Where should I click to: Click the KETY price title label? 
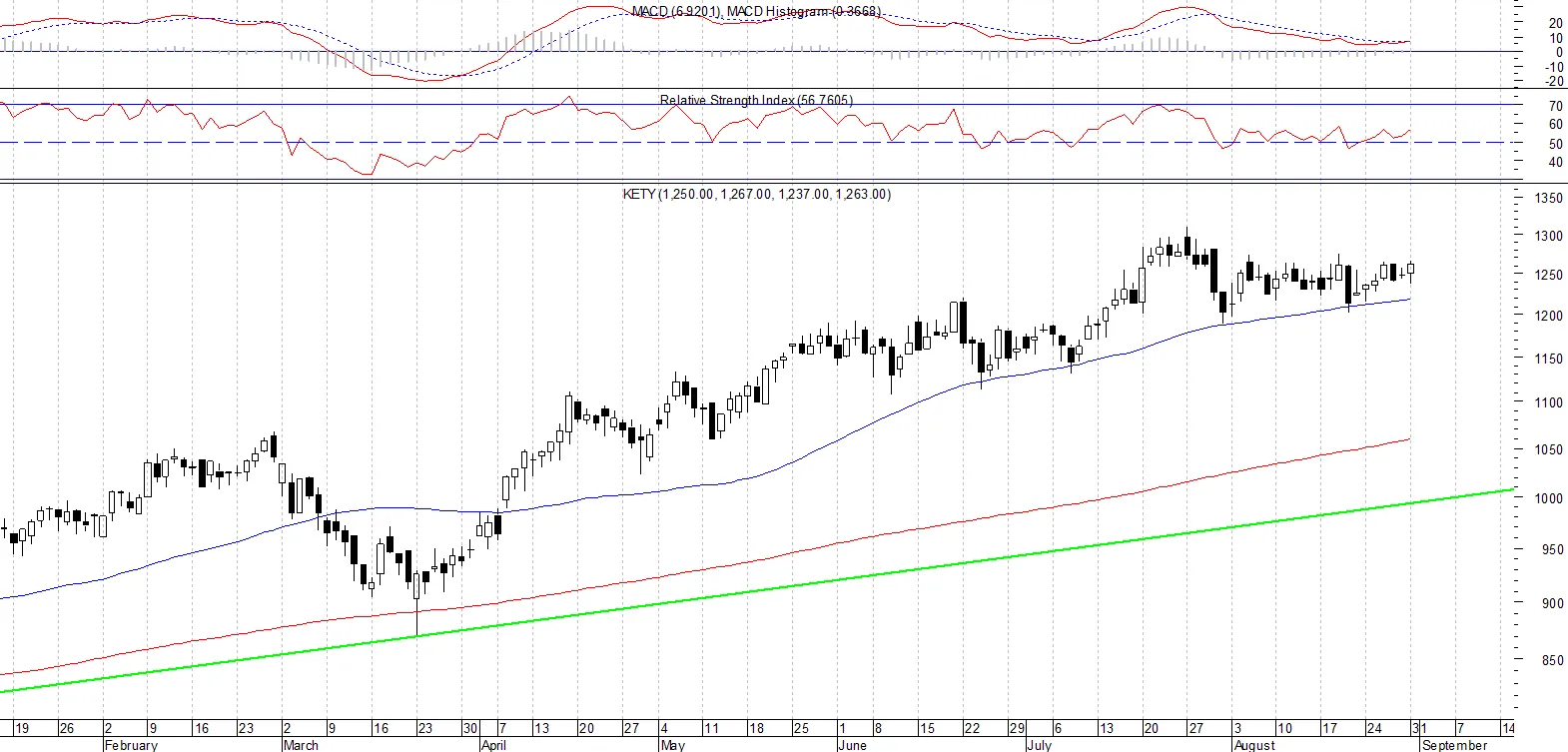coord(756,194)
